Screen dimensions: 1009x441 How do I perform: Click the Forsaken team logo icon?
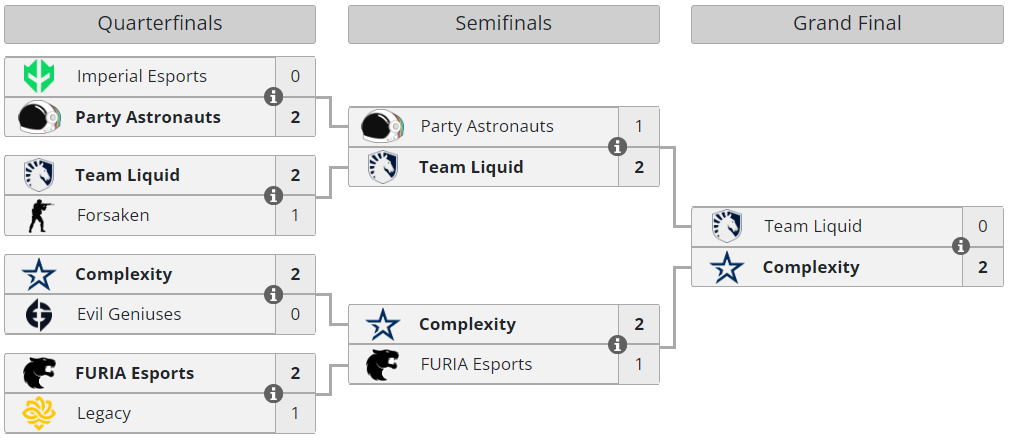[x=39, y=215]
